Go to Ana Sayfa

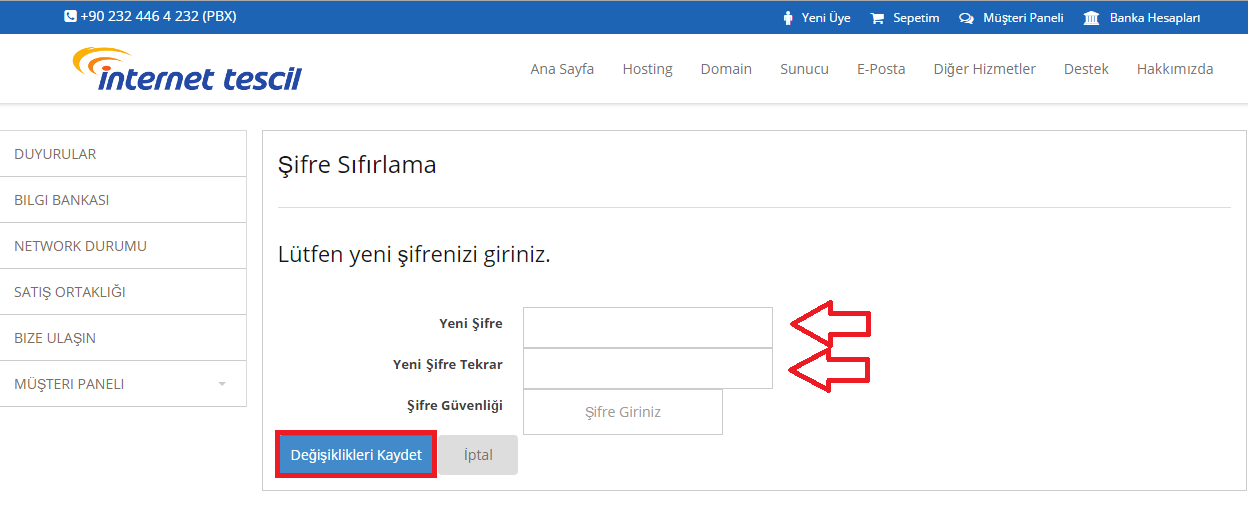[x=562, y=69]
